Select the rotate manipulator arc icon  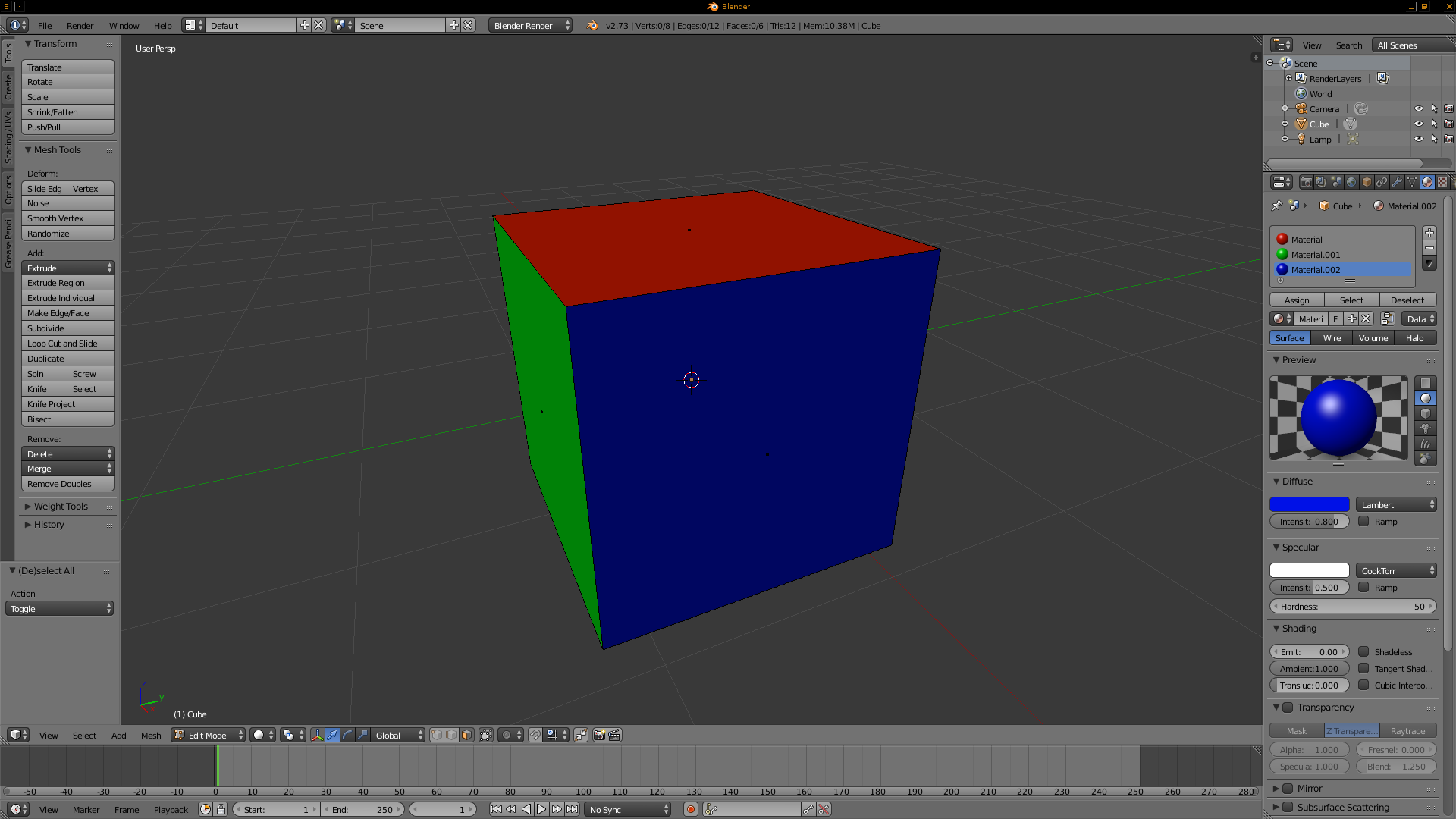348,735
